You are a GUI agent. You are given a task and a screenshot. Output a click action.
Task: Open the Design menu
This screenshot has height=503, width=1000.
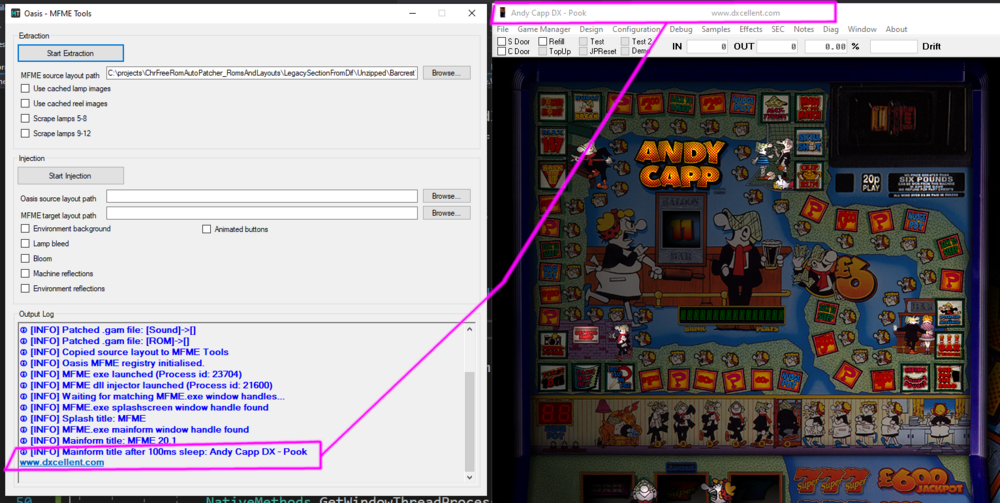pos(591,29)
